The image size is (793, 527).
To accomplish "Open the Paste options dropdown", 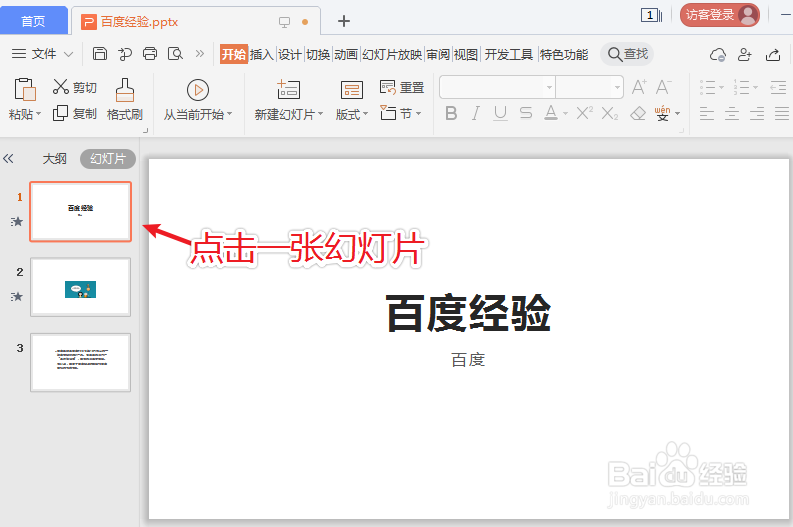I will pyautogui.click(x=38, y=114).
